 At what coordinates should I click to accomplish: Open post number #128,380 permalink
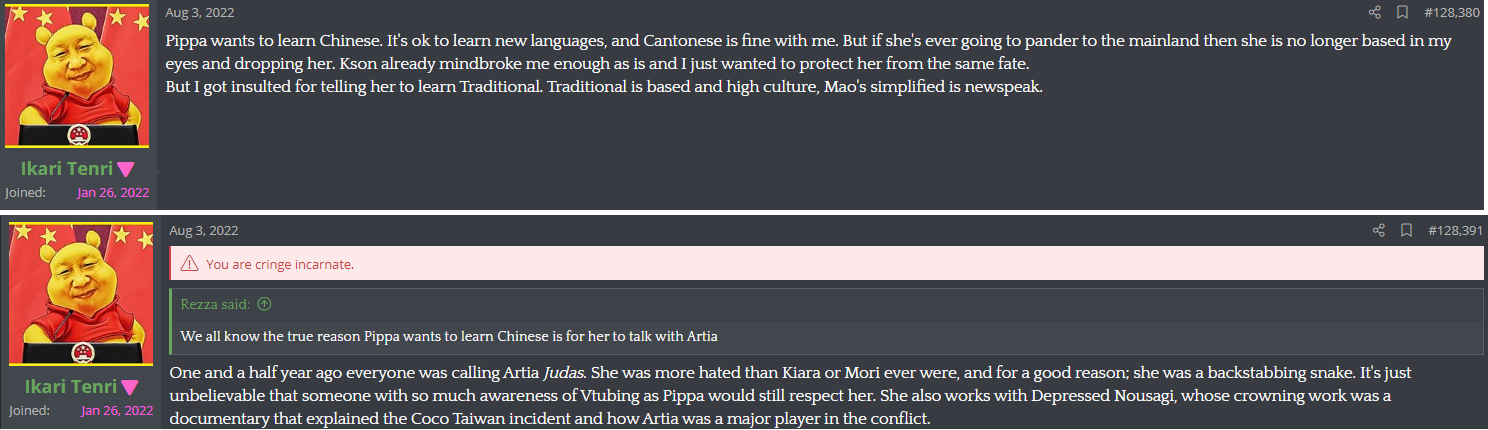(1451, 12)
